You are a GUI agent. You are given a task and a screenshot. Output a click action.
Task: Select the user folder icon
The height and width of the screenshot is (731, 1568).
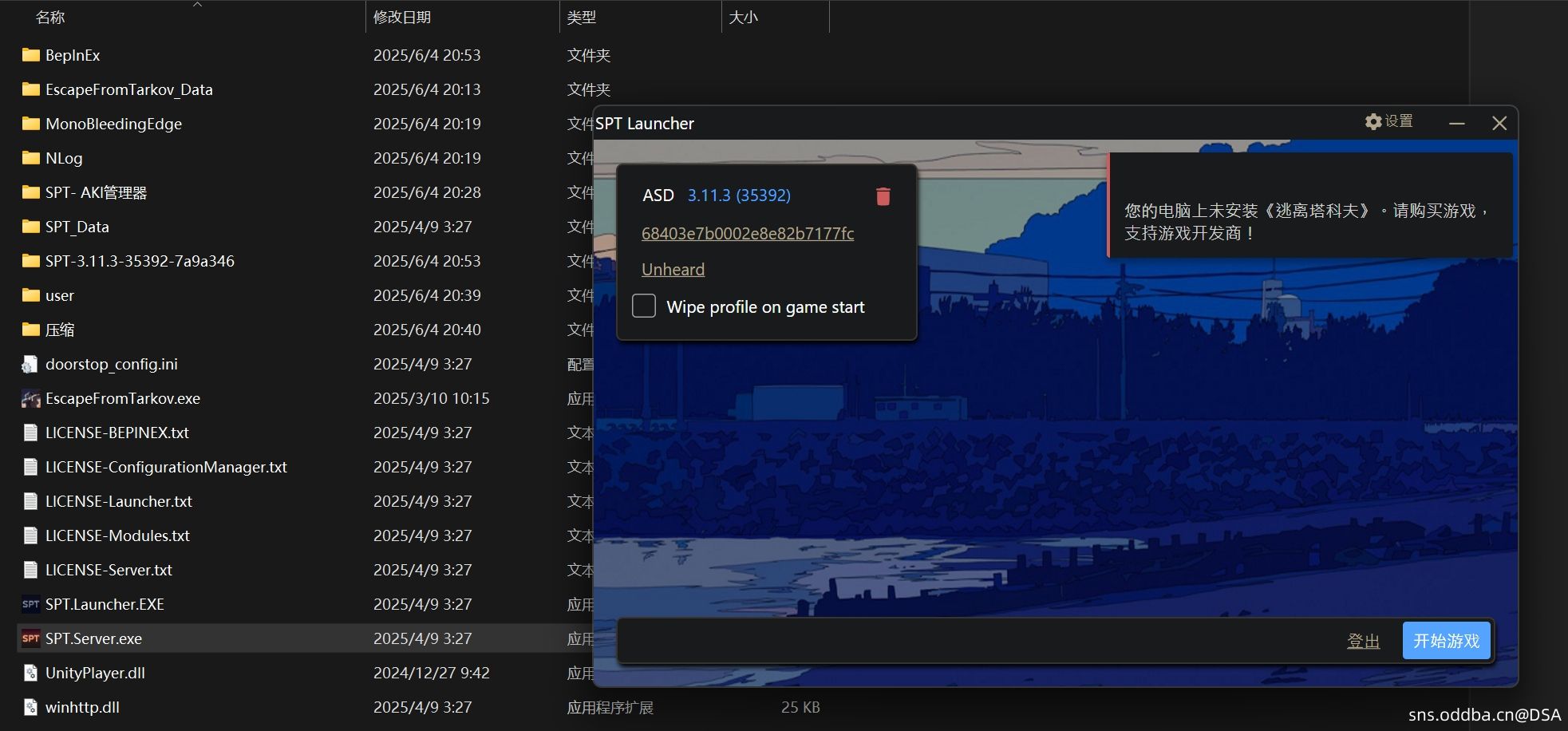[x=30, y=295]
